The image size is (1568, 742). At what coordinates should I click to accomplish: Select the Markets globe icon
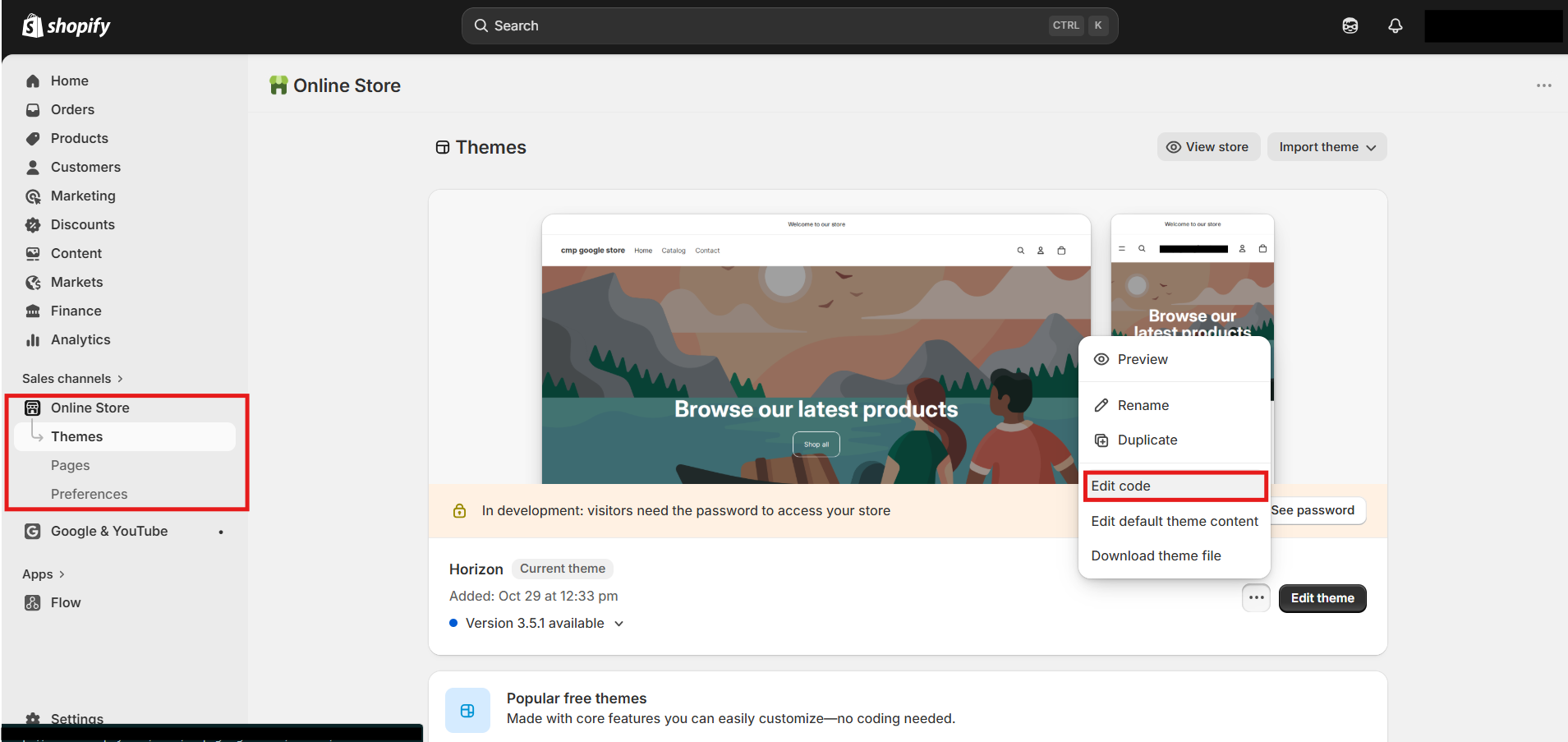tap(33, 282)
